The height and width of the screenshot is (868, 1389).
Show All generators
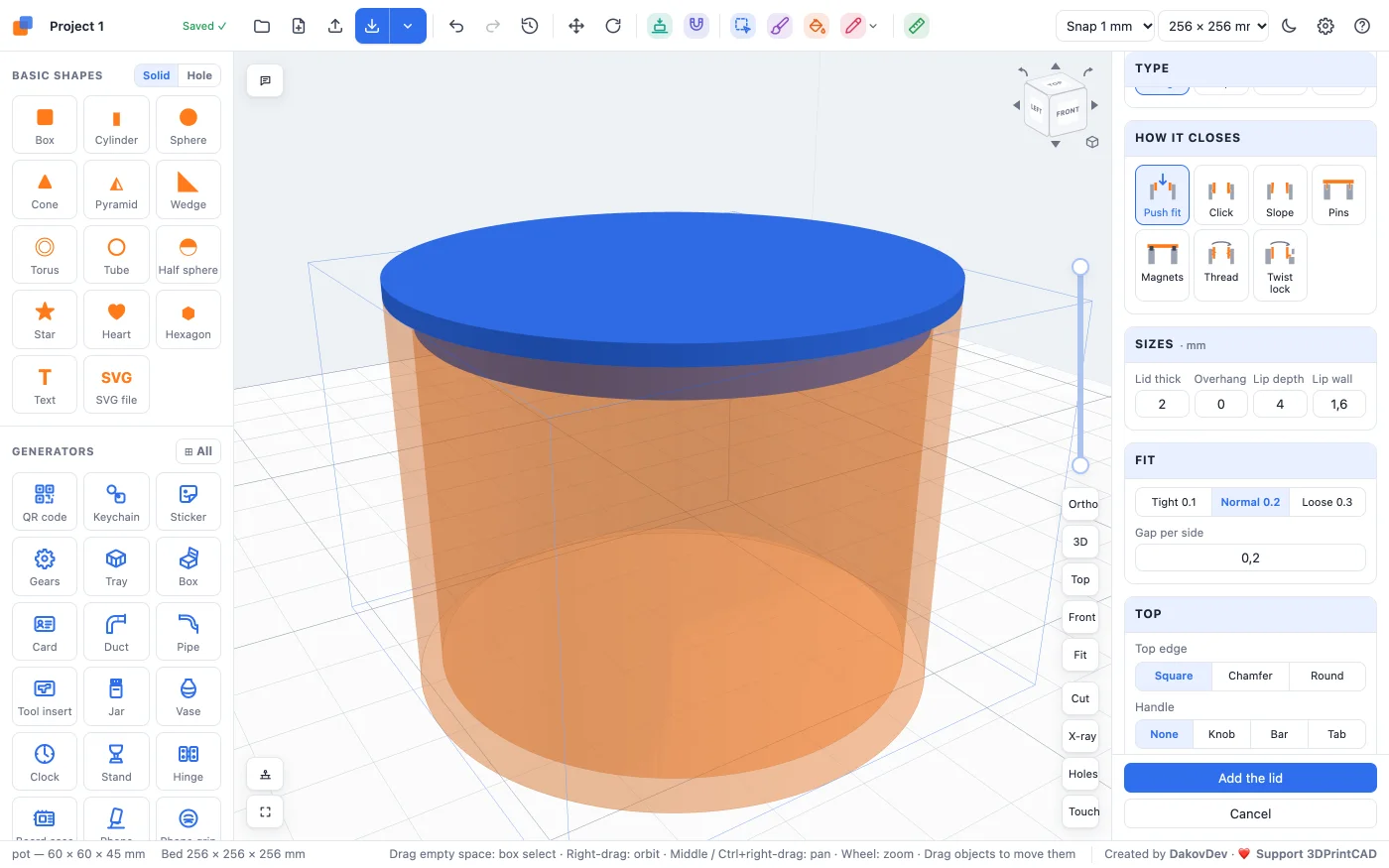198,451
